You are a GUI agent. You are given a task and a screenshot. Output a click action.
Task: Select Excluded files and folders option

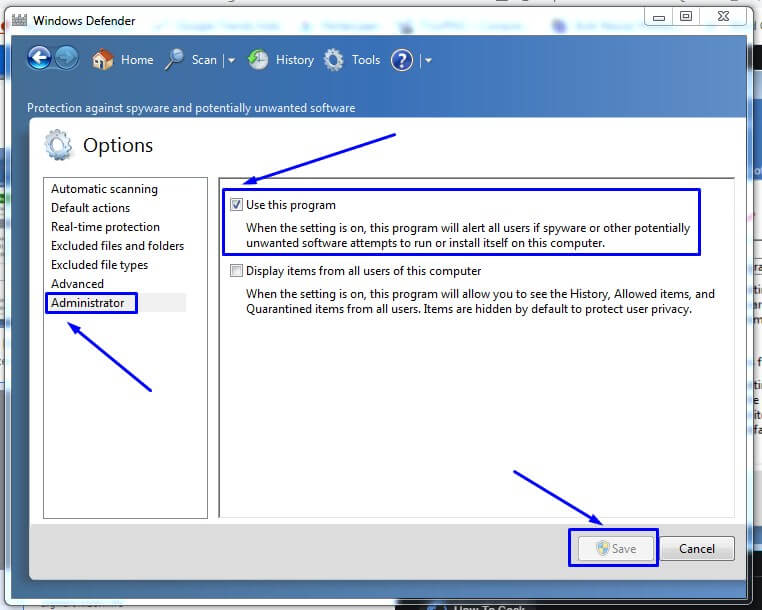coord(118,245)
